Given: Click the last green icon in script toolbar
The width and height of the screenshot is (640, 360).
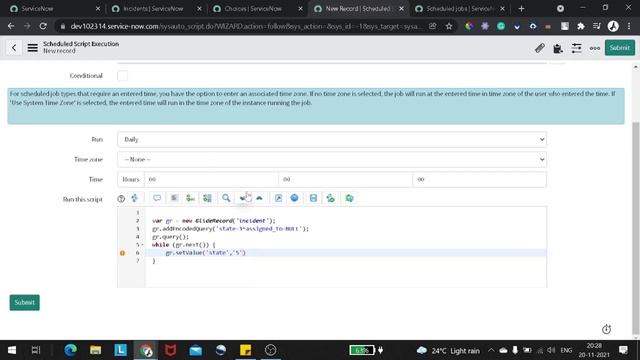Looking at the screenshot, I should pos(349,198).
